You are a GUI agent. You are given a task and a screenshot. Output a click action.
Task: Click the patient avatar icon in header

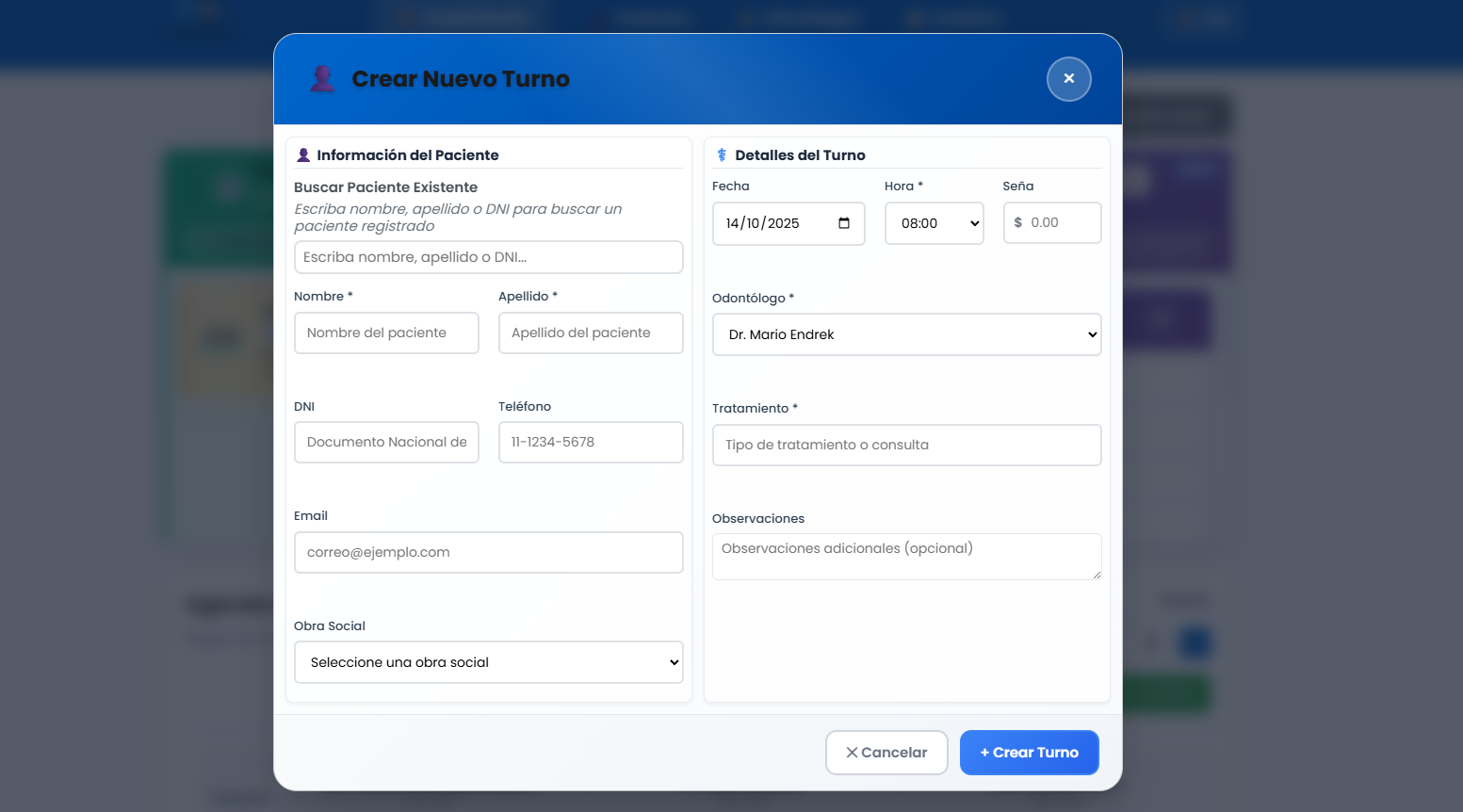coord(322,79)
